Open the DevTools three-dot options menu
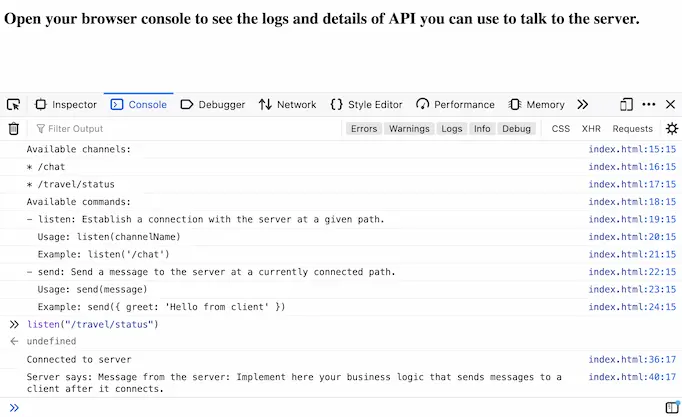682x417 pixels. click(649, 104)
